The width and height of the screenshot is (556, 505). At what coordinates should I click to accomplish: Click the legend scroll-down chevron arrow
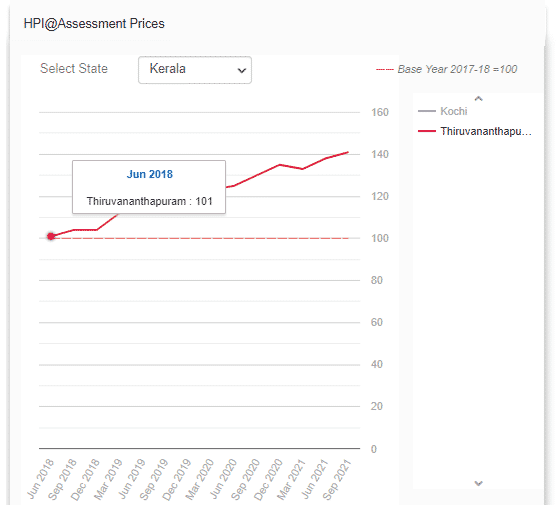[478, 483]
